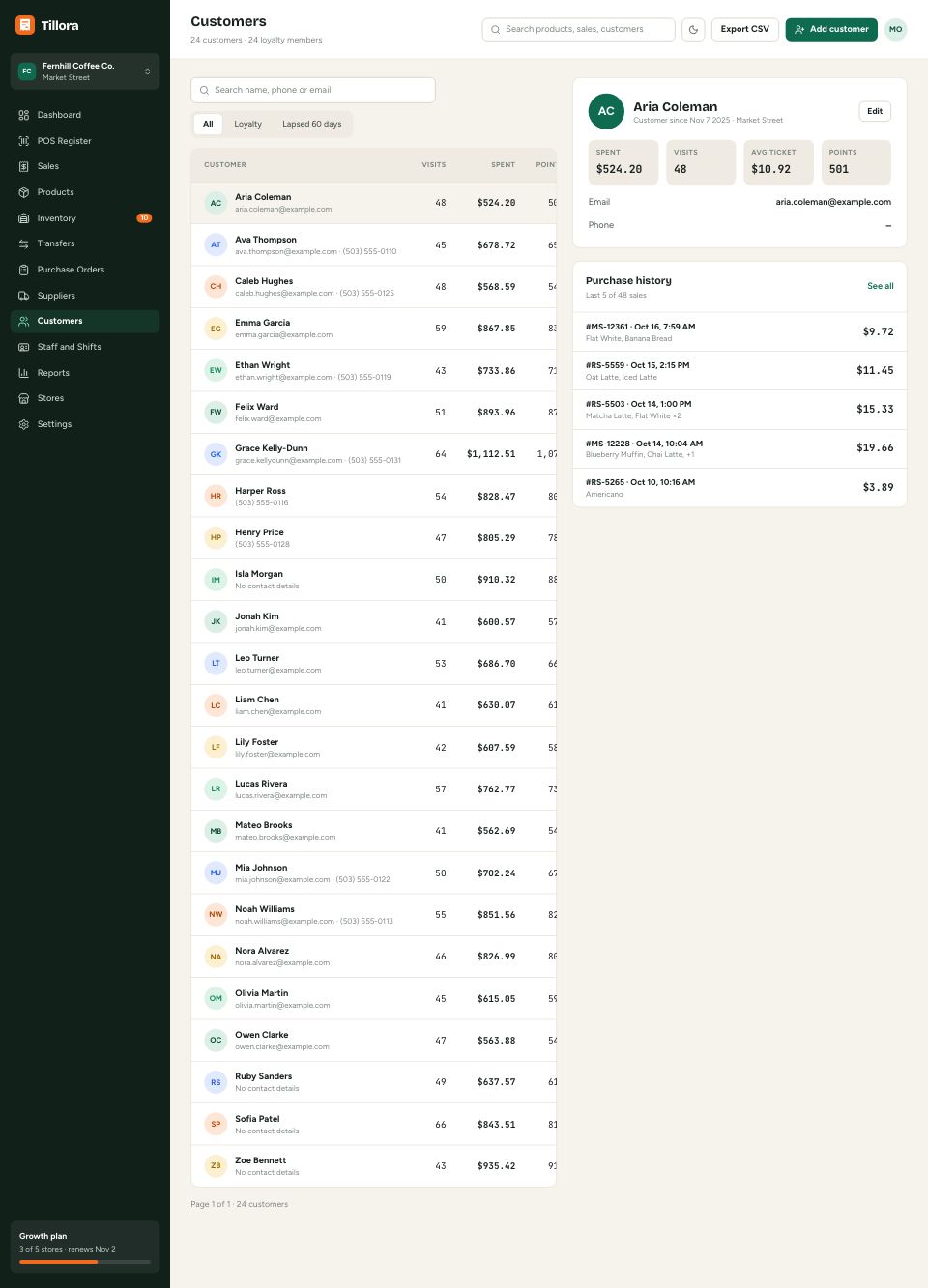
Task: Open Purchase Orders menu item
Action: click(x=85, y=270)
